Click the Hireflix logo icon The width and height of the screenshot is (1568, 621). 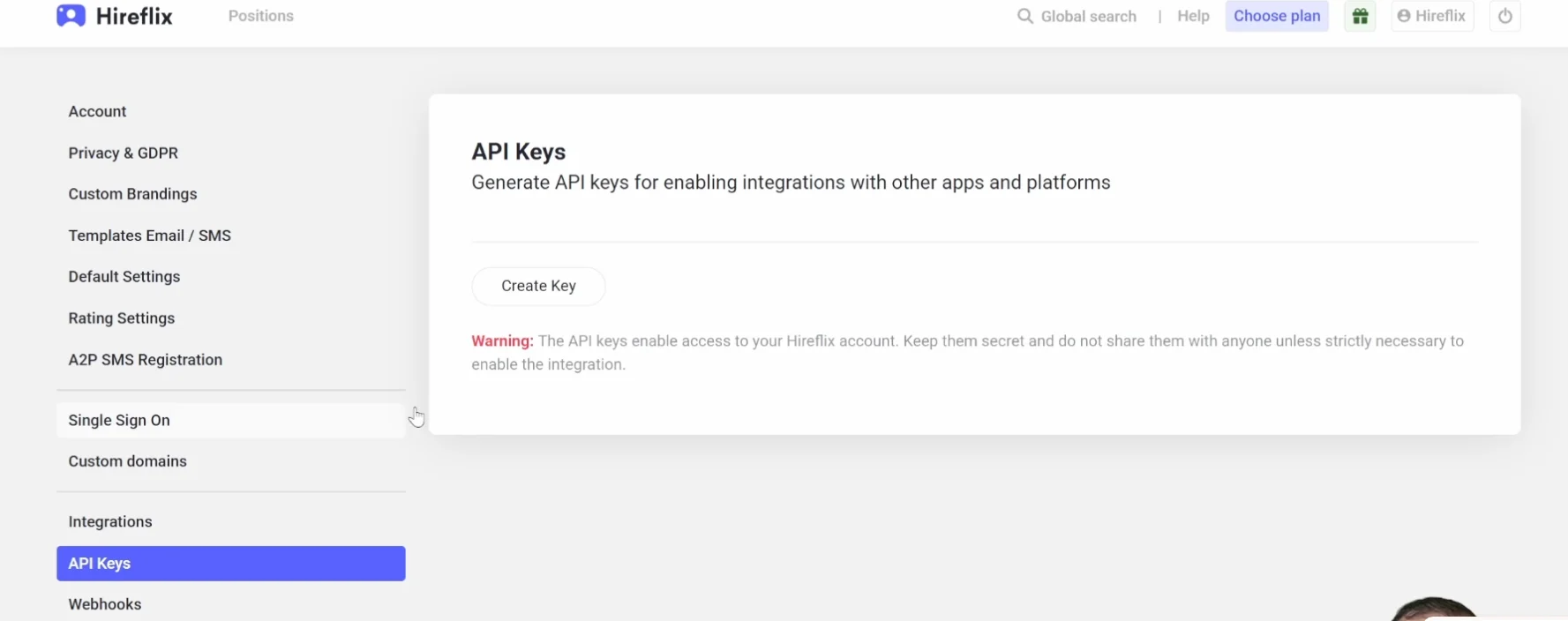[71, 16]
